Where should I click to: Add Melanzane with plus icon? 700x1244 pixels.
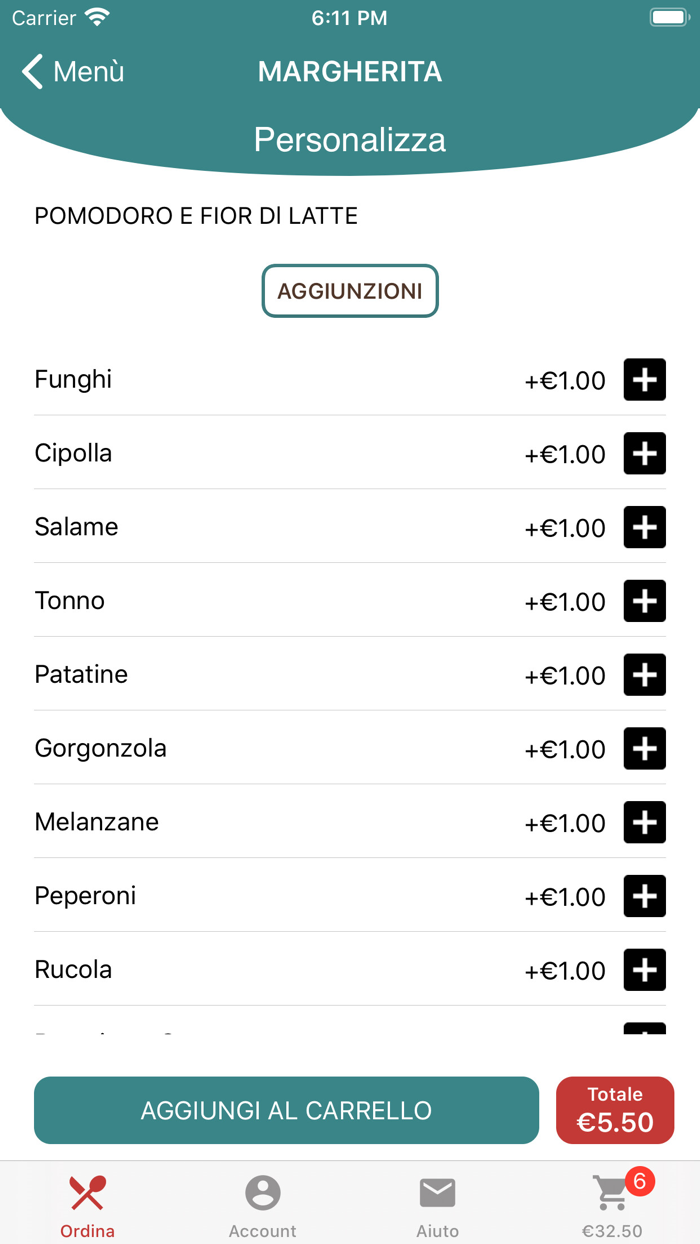[x=645, y=823]
